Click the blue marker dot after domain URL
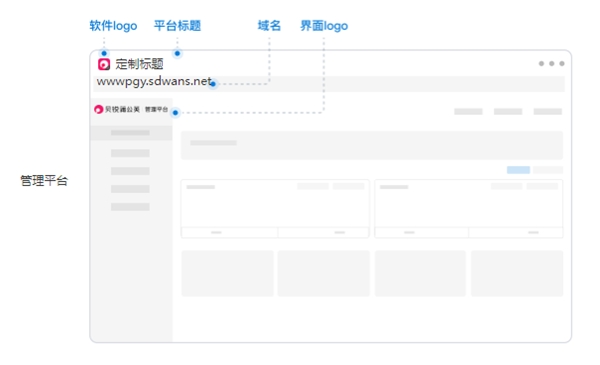 [x=213, y=84]
